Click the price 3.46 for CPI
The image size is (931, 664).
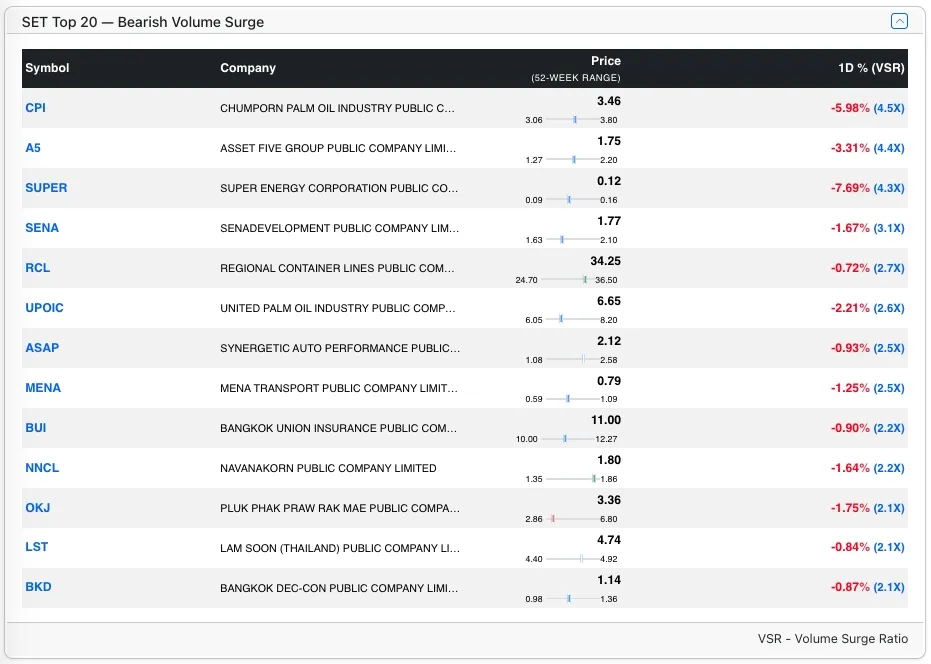pyautogui.click(x=609, y=101)
